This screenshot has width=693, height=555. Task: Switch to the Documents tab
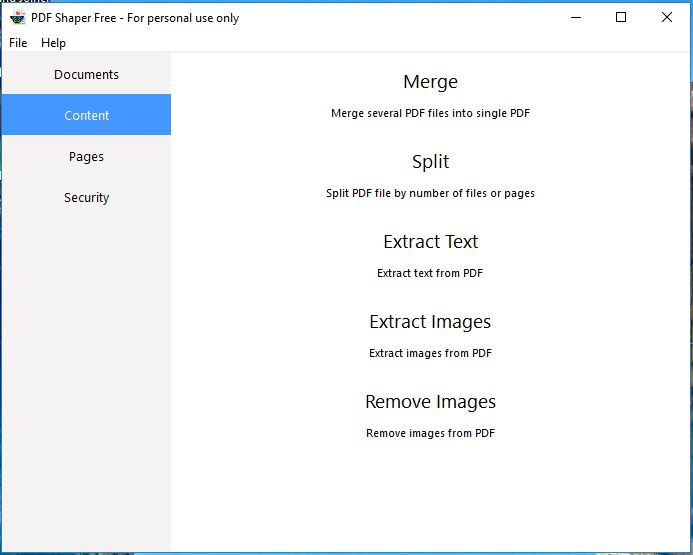coord(86,74)
